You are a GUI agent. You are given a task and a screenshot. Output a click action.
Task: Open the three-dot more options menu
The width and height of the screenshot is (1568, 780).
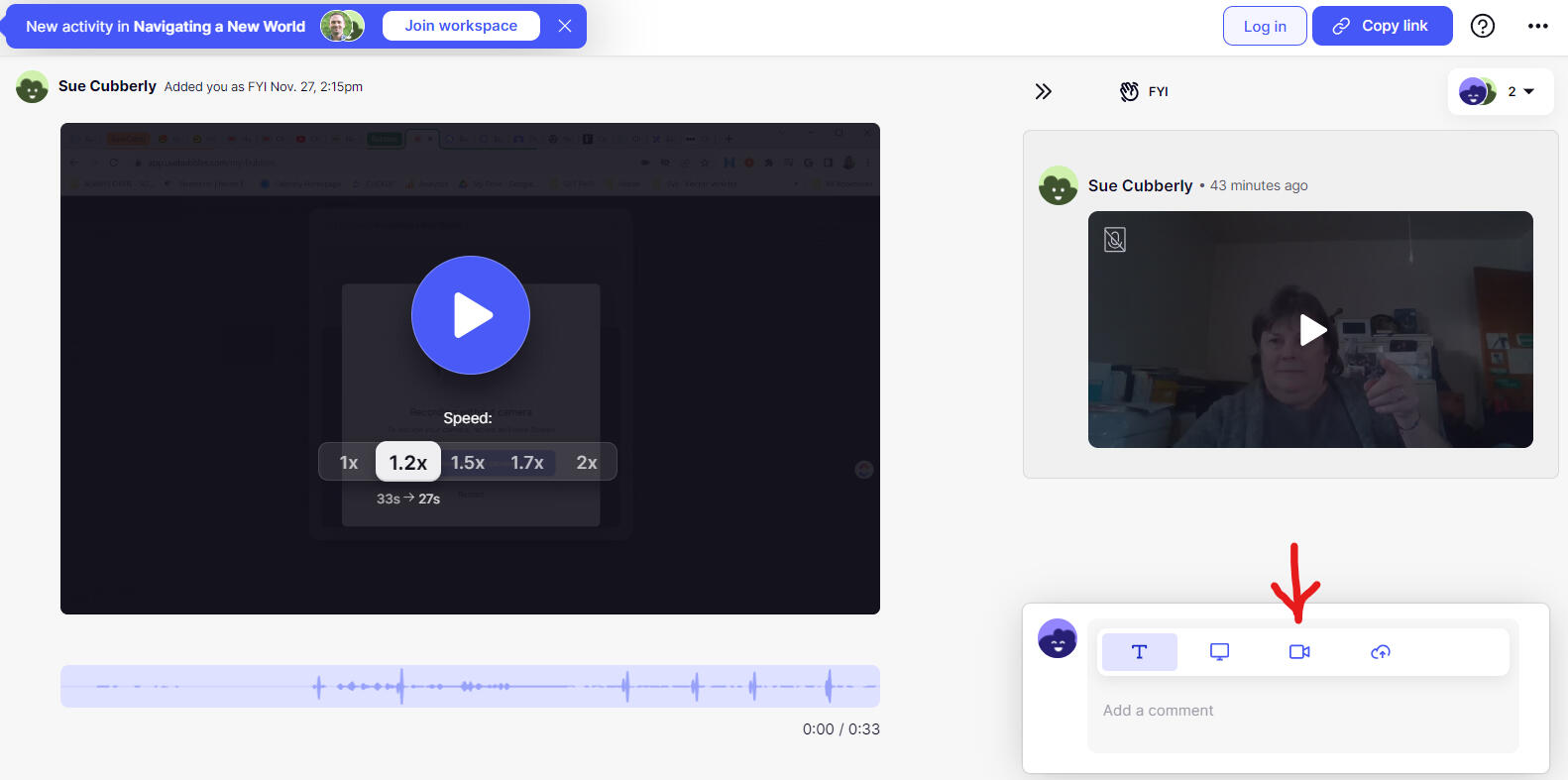point(1537,26)
